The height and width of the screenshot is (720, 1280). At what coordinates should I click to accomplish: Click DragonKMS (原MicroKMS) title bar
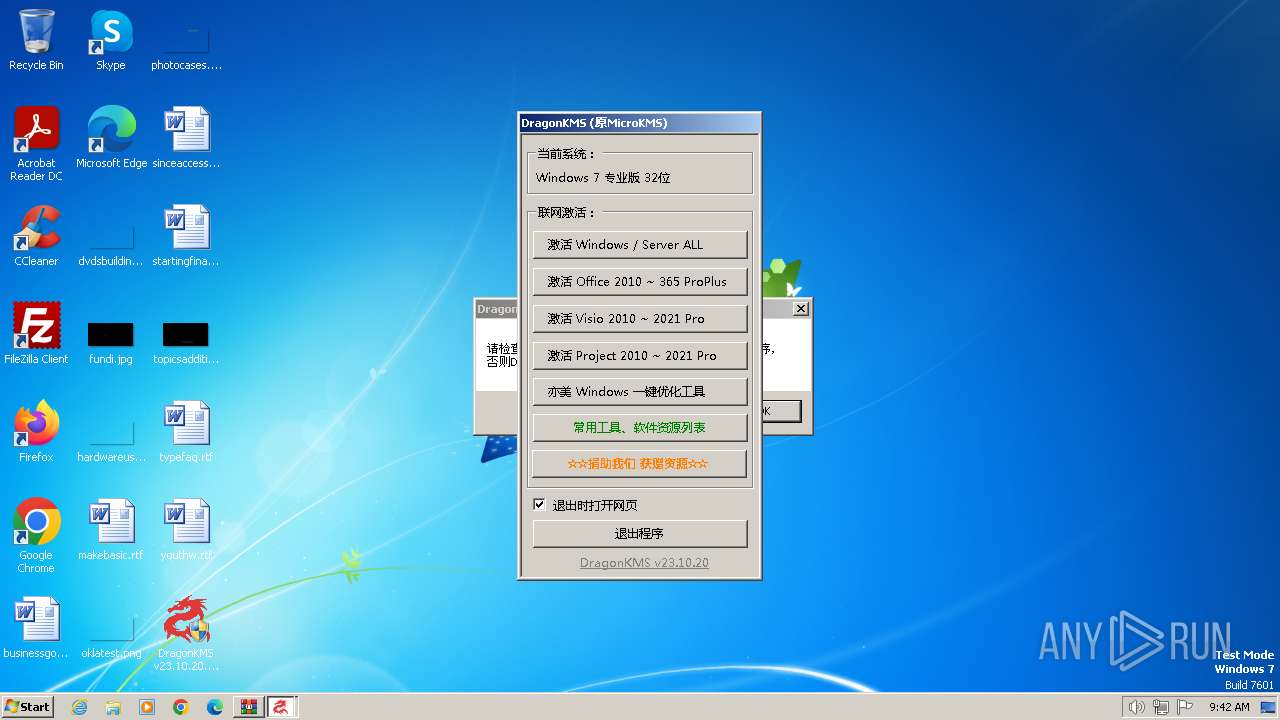640,123
